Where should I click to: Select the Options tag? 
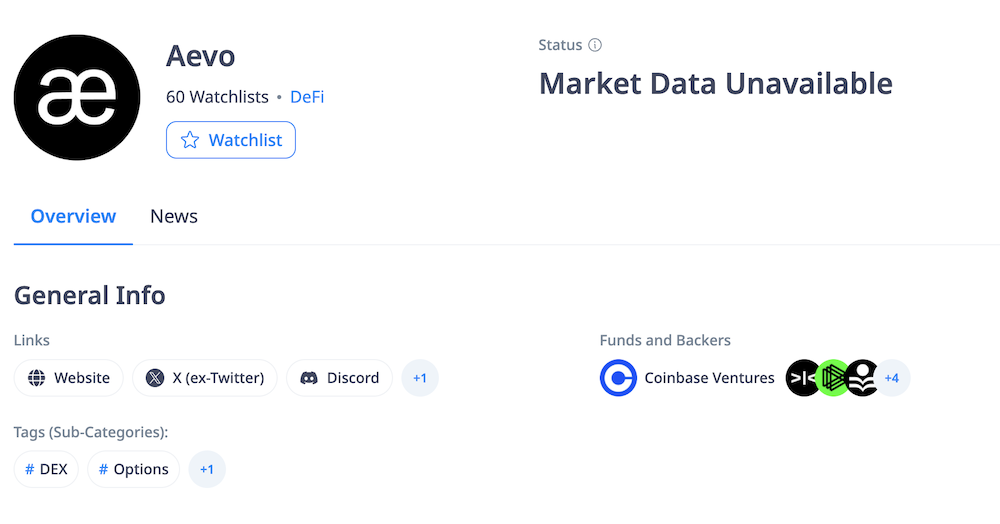pos(134,469)
